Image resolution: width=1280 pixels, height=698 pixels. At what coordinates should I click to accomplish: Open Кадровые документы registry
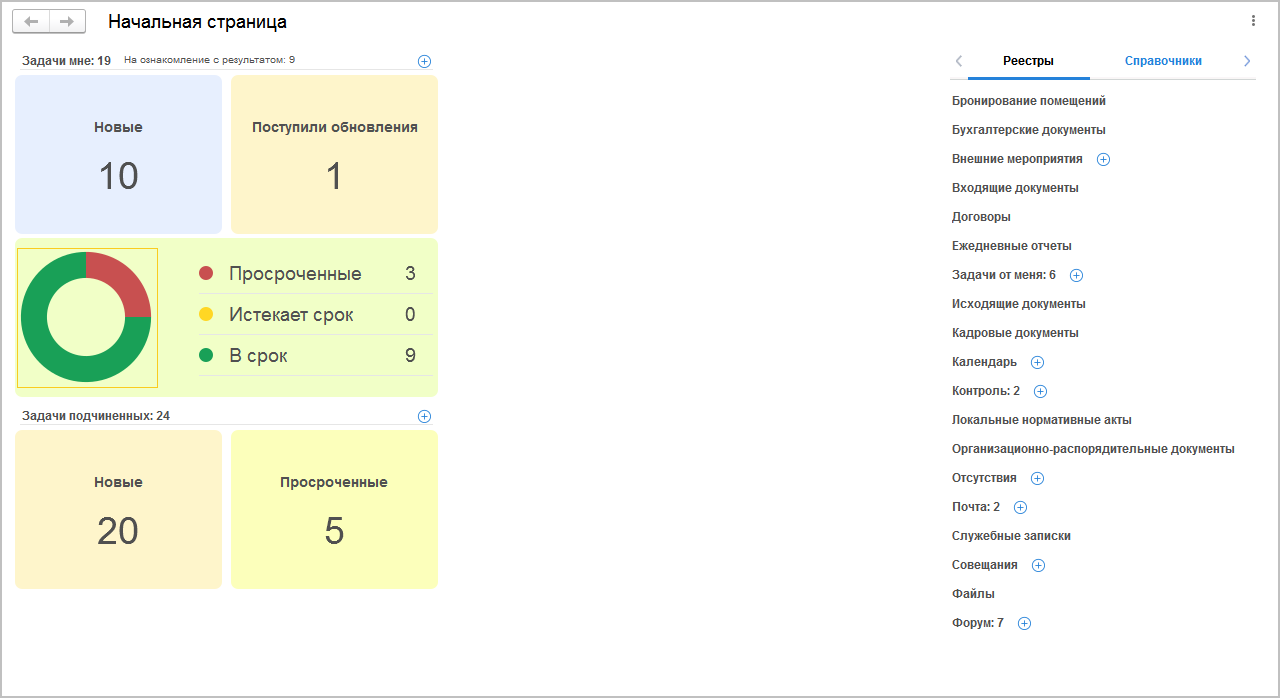pos(1015,333)
